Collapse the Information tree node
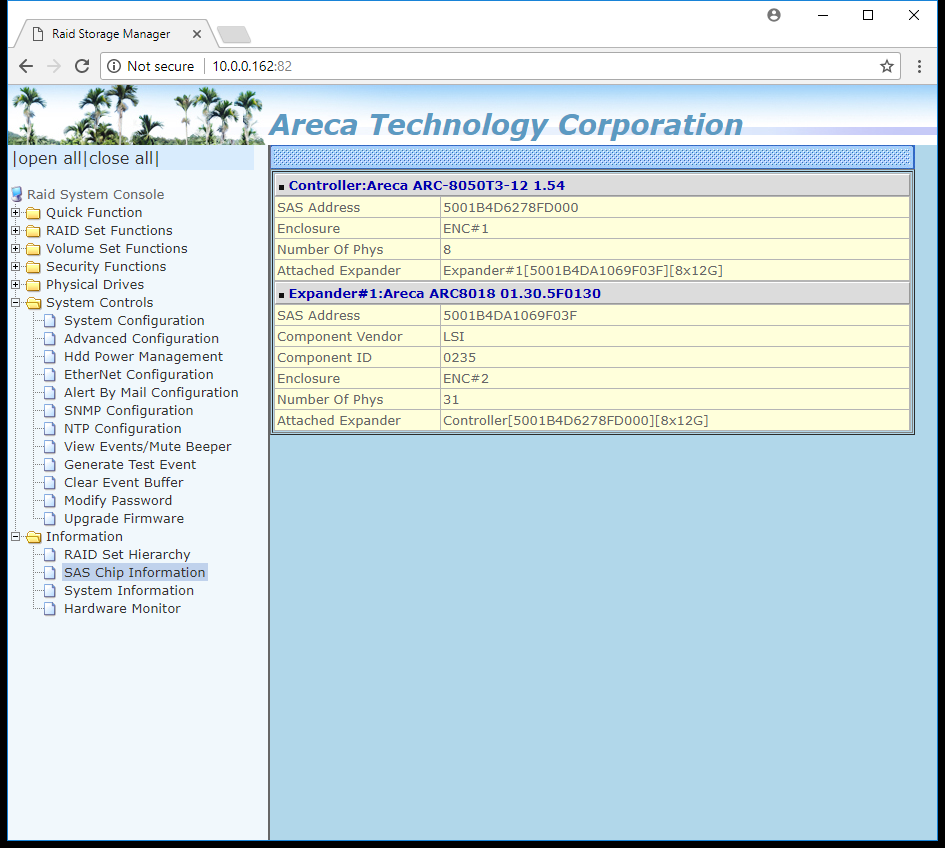Image resolution: width=945 pixels, height=848 pixels. [16, 536]
